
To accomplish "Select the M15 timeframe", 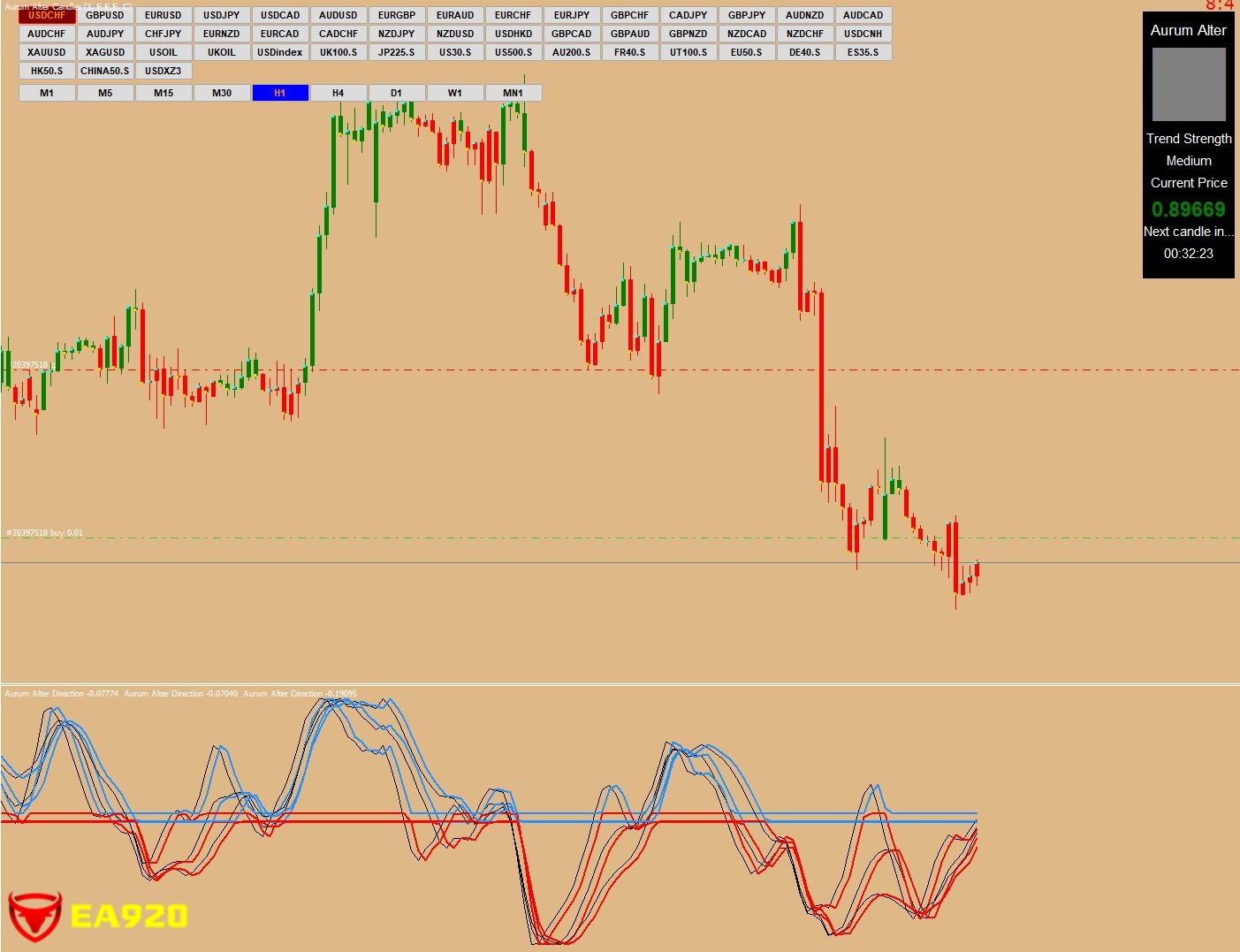I will [164, 93].
